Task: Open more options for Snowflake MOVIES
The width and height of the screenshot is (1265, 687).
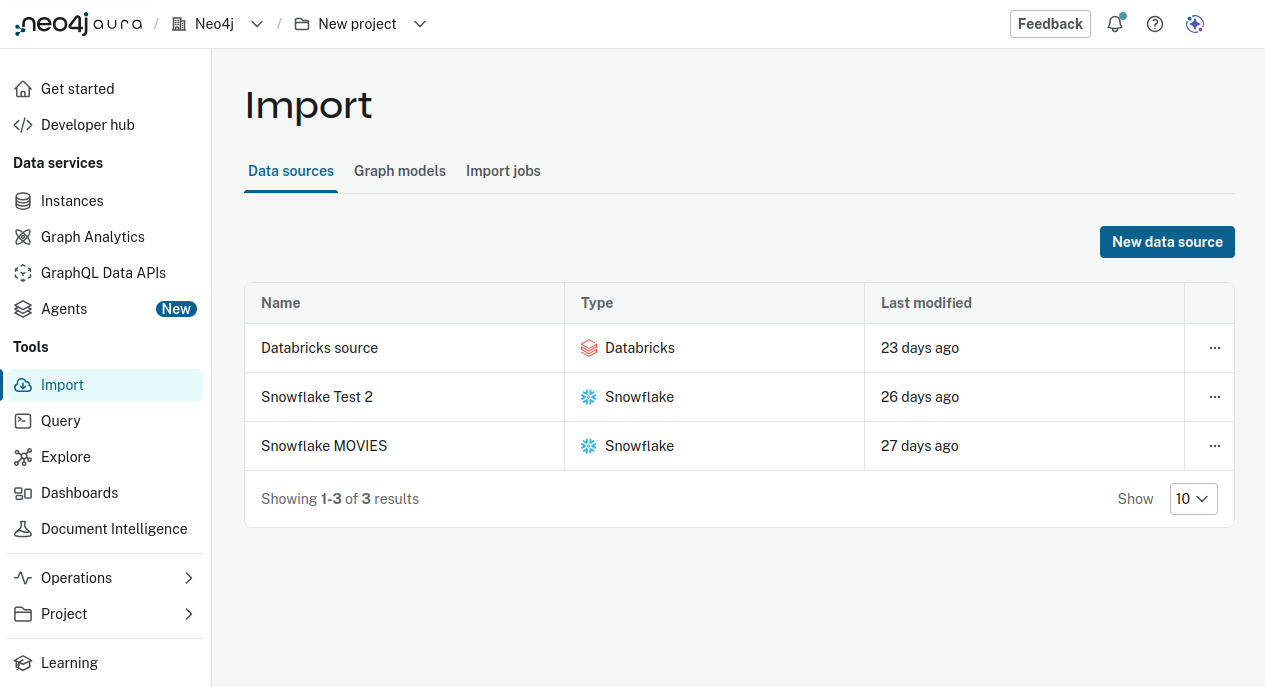Action: click(1215, 446)
